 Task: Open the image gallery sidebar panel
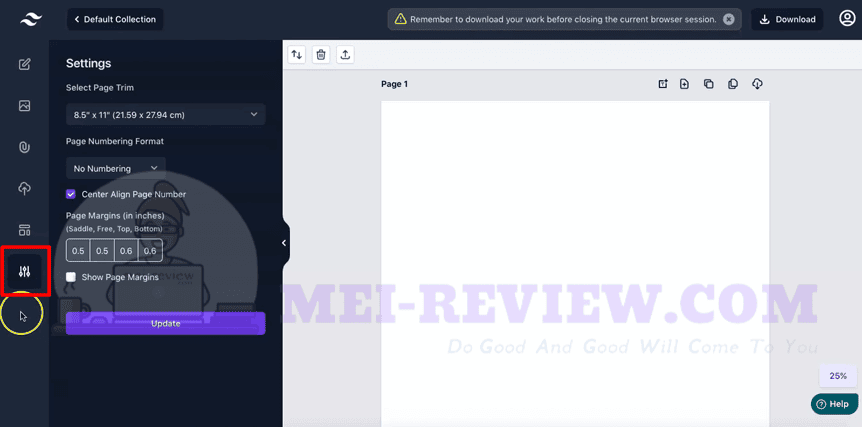click(24, 106)
